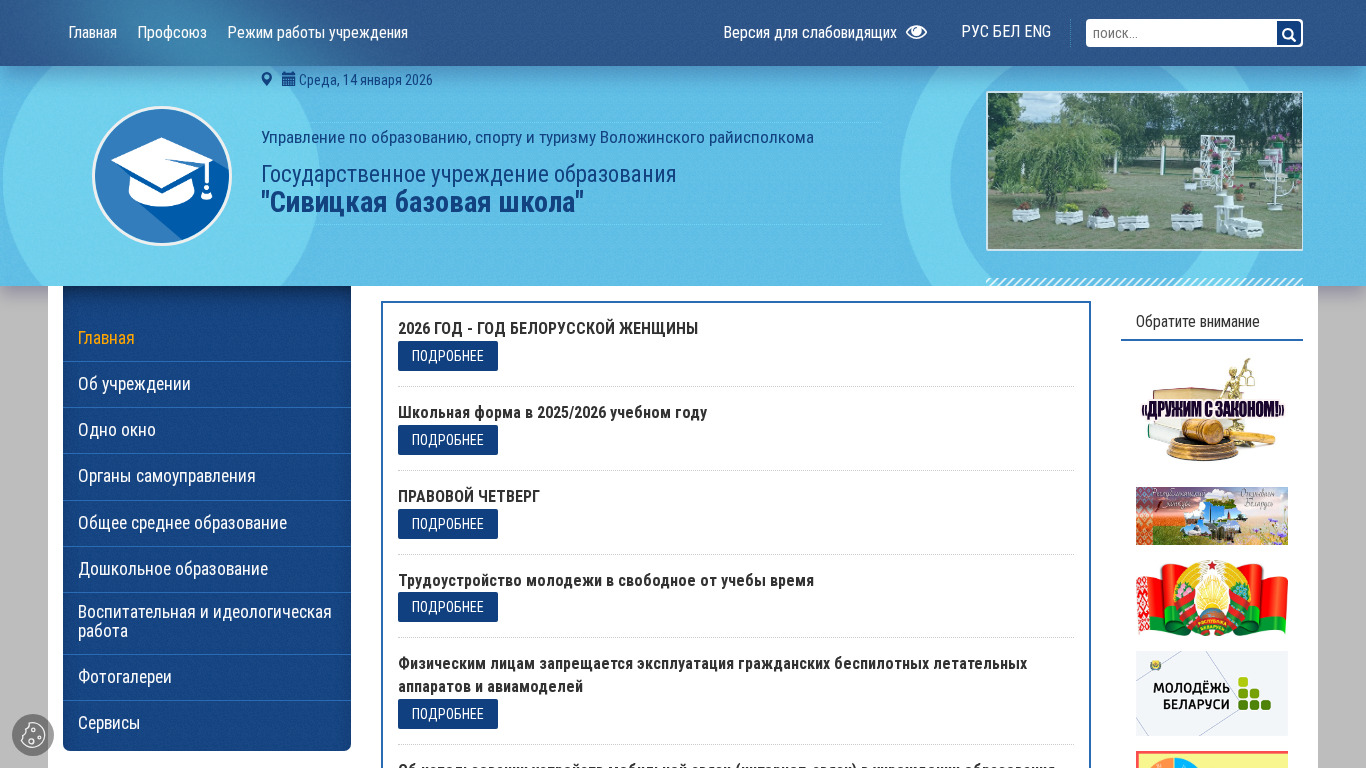Click the date Среда, 14 января 2026

pos(366,80)
